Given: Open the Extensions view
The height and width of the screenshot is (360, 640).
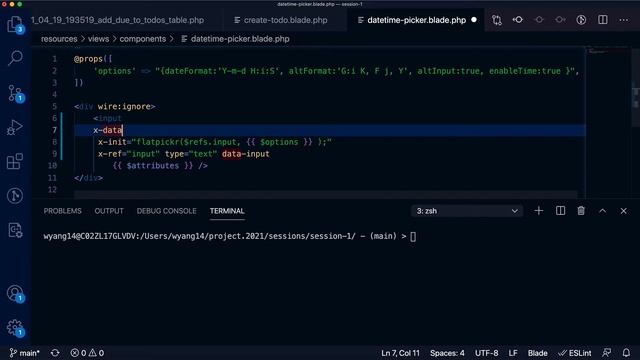Looking at the screenshot, I should tap(15, 162).
